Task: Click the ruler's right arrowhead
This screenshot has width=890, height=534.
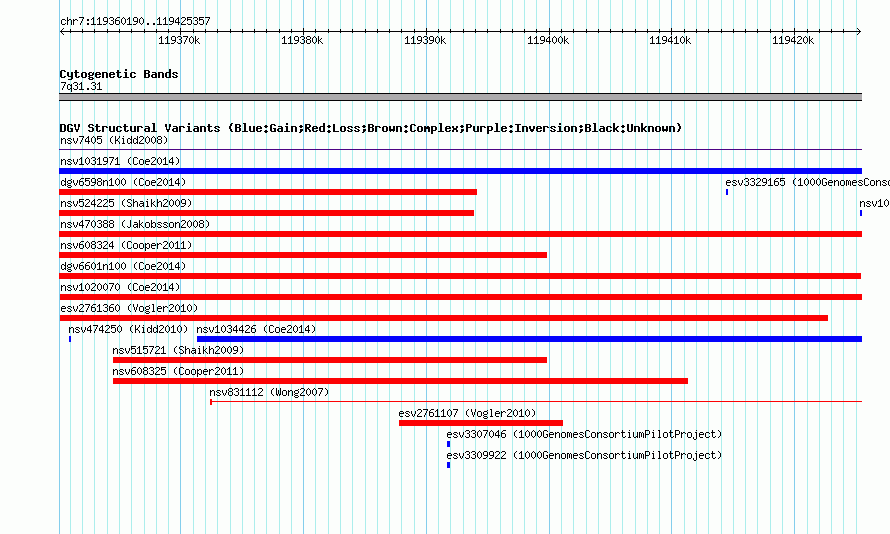Action: coord(859,31)
